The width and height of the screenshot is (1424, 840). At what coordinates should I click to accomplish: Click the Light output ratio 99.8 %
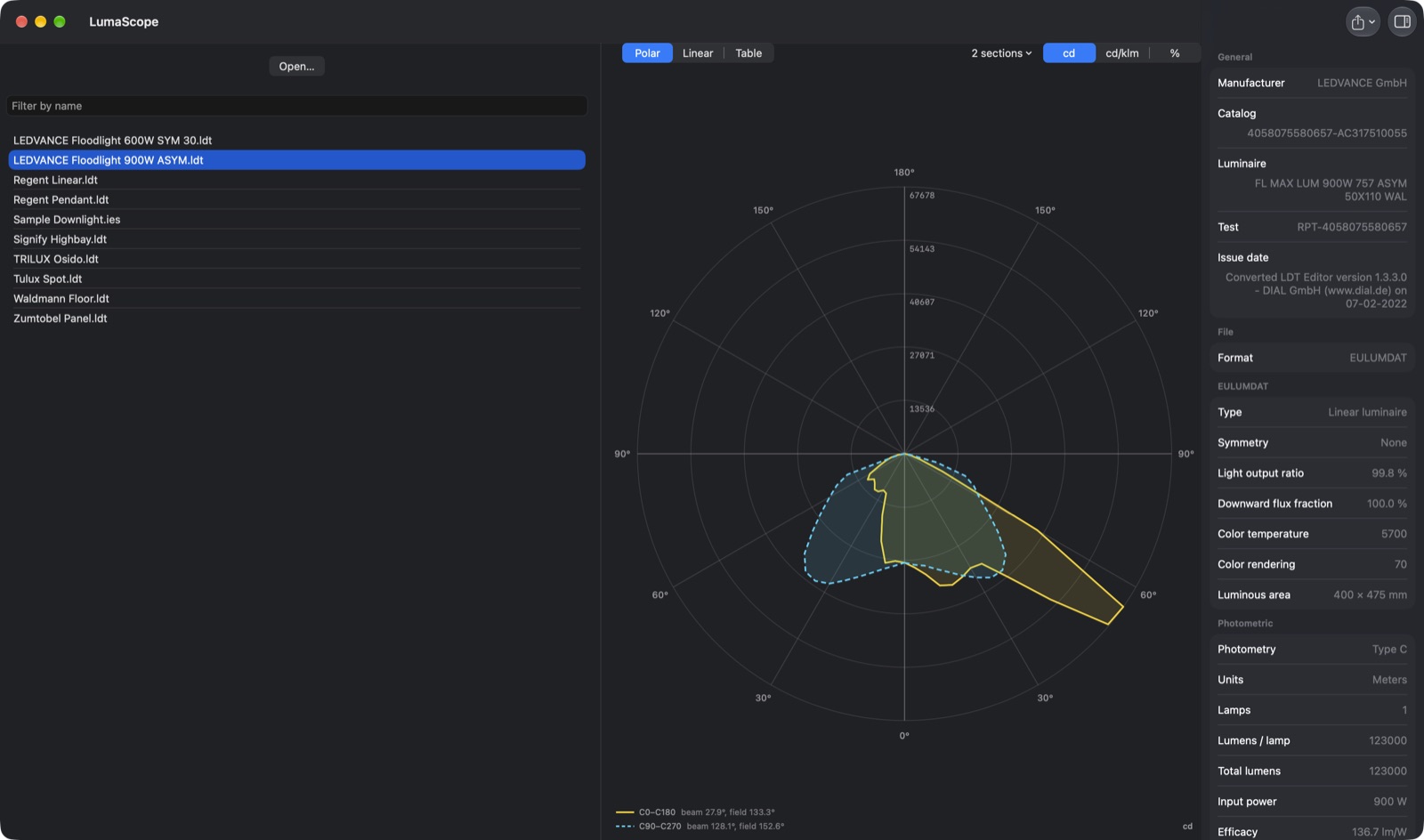[x=1388, y=473]
